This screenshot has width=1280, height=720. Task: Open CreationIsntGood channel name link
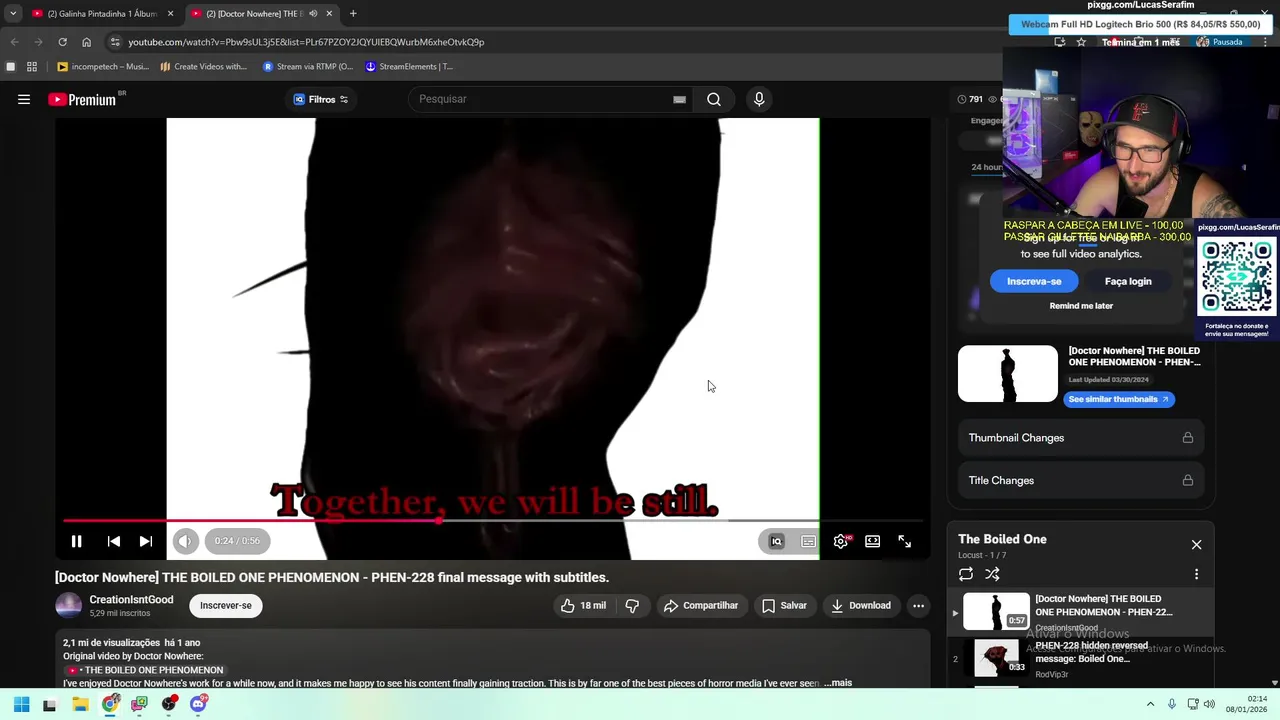click(x=131, y=600)
